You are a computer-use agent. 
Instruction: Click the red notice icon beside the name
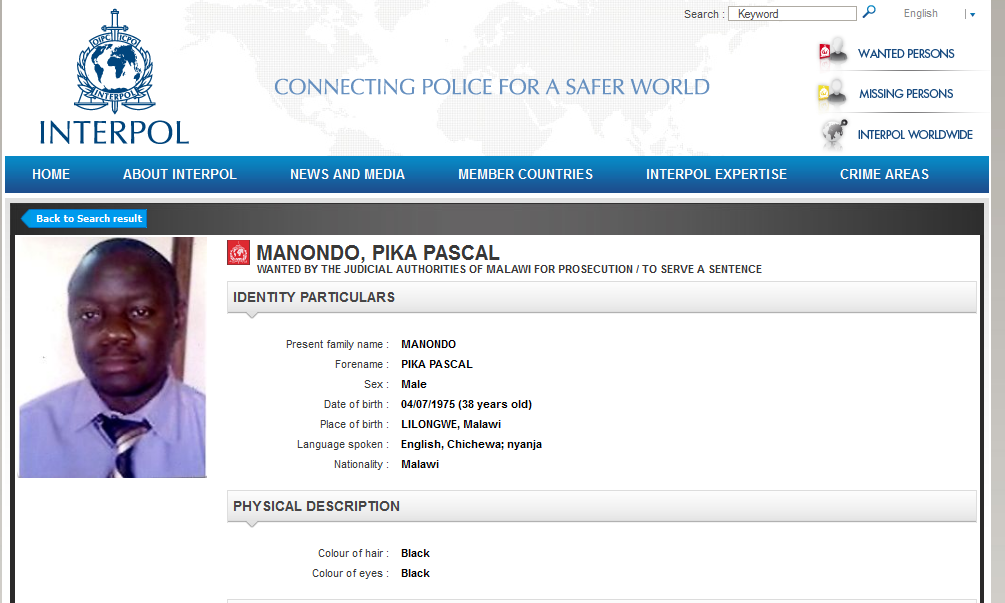(x=238, y=253)
